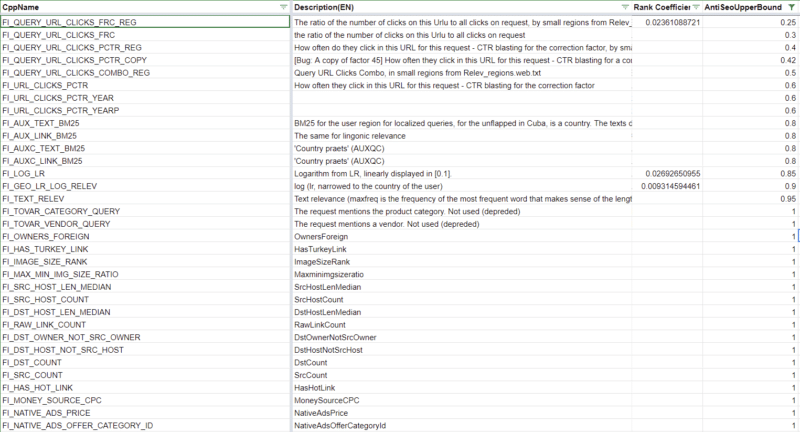The width and height of the screenshot is (800, 432).
Task: Select description cell 'NativeAdsOfferCategoryId'
Action: pos(461,425)
